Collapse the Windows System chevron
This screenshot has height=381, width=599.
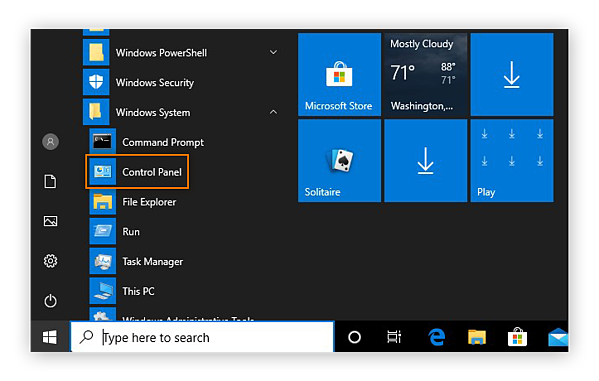274,112
